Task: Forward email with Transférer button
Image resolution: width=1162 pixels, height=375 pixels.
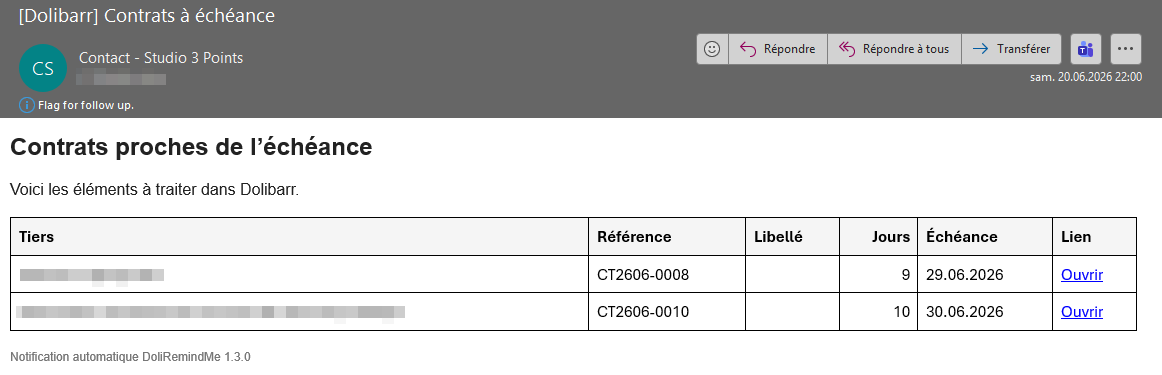Action: 1012,49
